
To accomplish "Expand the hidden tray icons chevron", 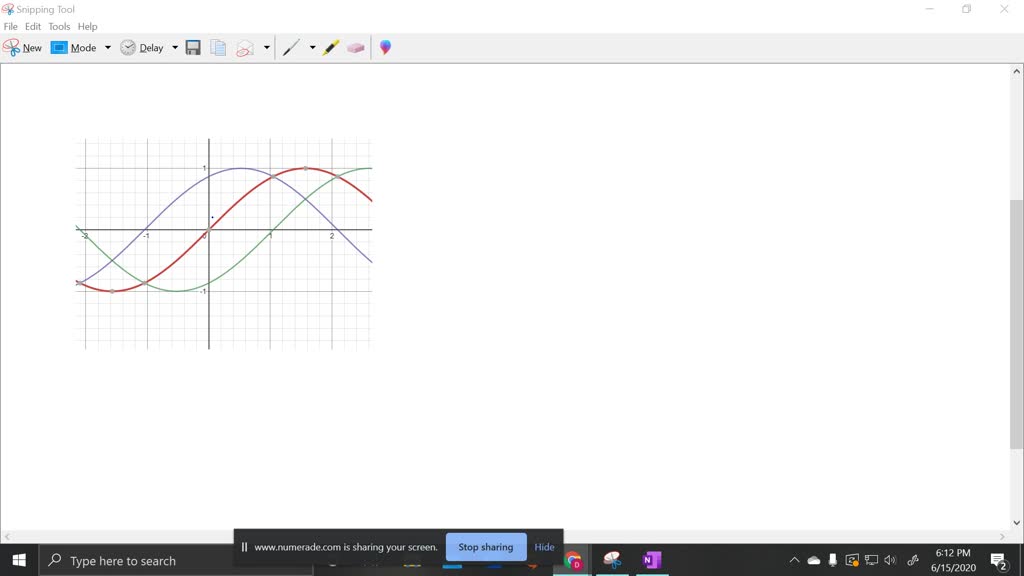I will [x=793, y=560].
